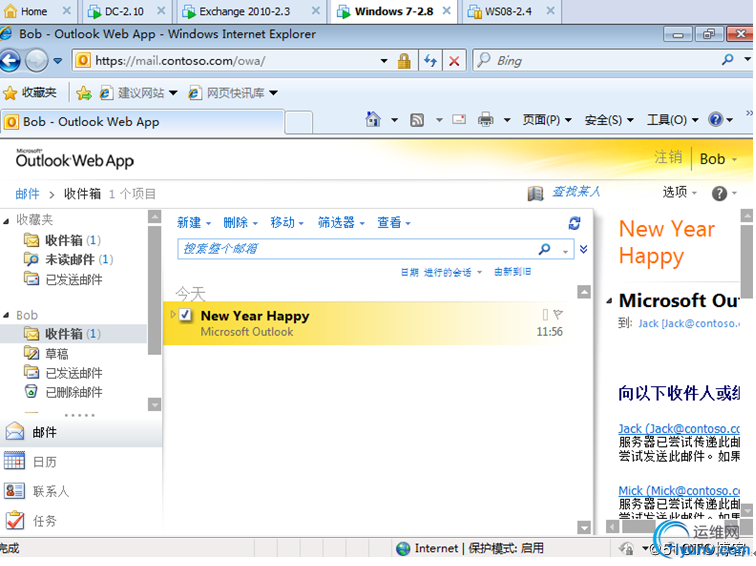756x566 pixels.
Task: Open the 删除 dropdown menu
Action: click(241, 223)
